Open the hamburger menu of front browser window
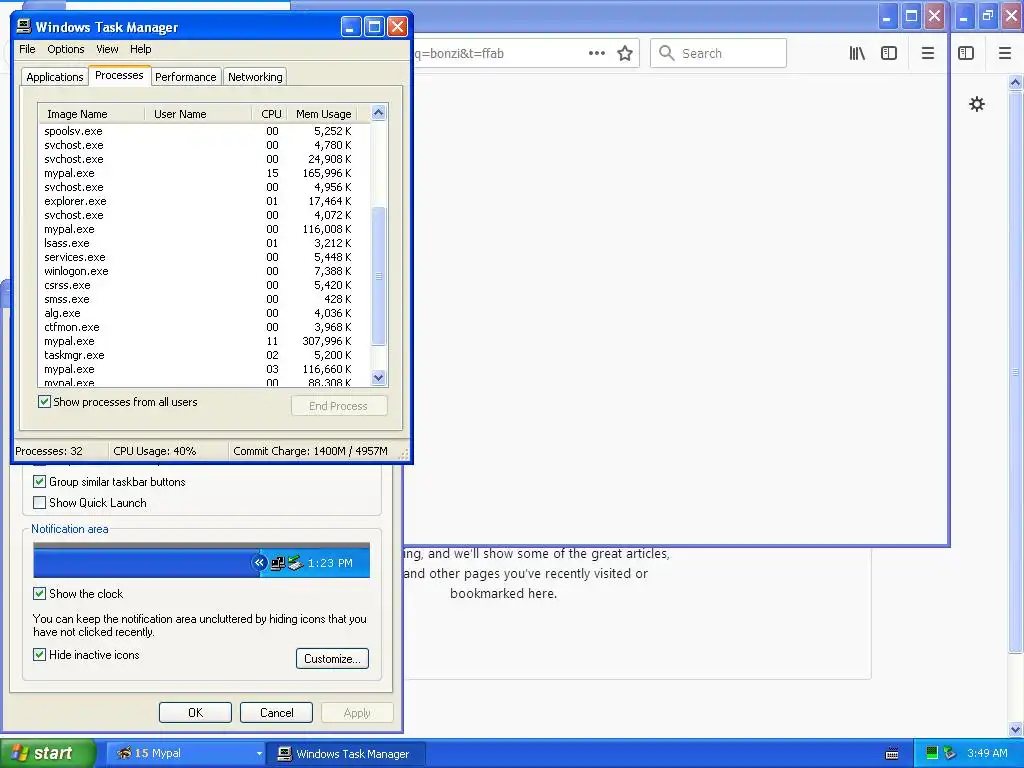1024x768 pixels. point(927,54)
